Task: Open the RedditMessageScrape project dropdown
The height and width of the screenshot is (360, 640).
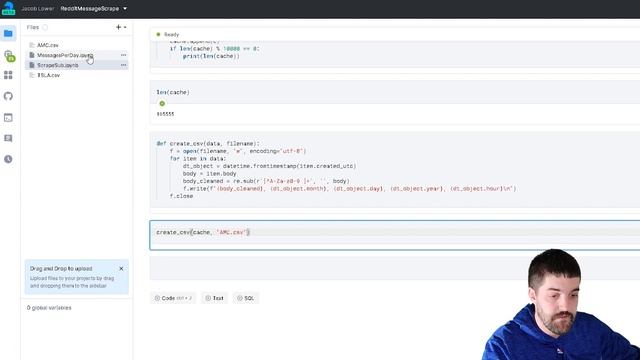Action: pos(93,9)
